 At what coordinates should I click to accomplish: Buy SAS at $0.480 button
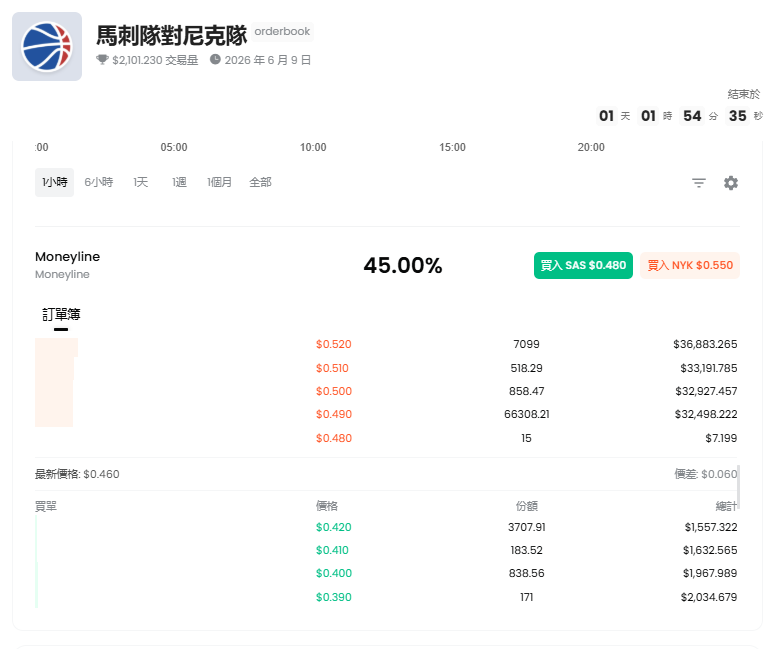click(x=583, y=265)
